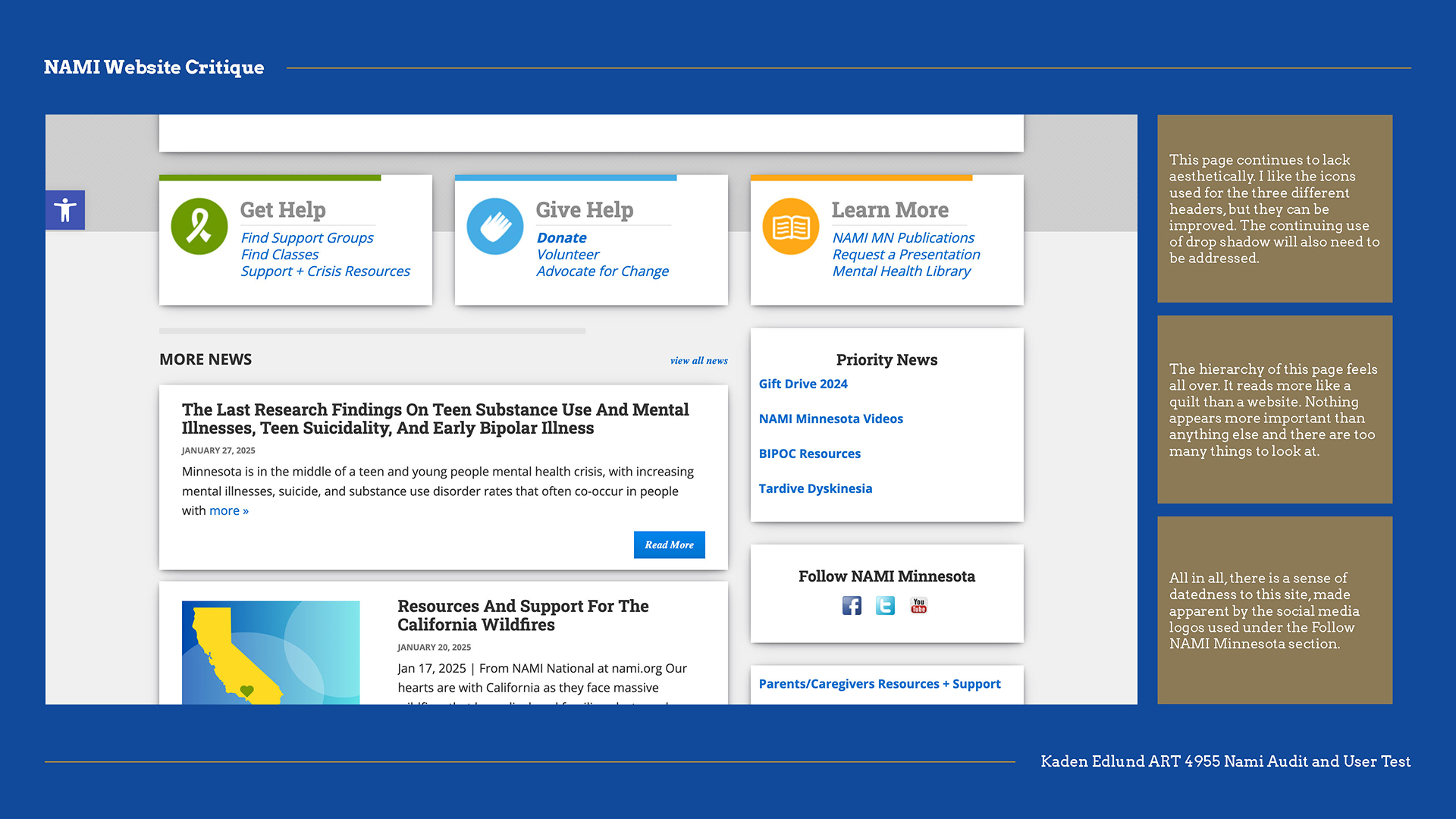Open the accessibility widget icon
Image resolution: width=1456 pixels, height=819 pixels.
pyautogui.click(x=65, y=210)
